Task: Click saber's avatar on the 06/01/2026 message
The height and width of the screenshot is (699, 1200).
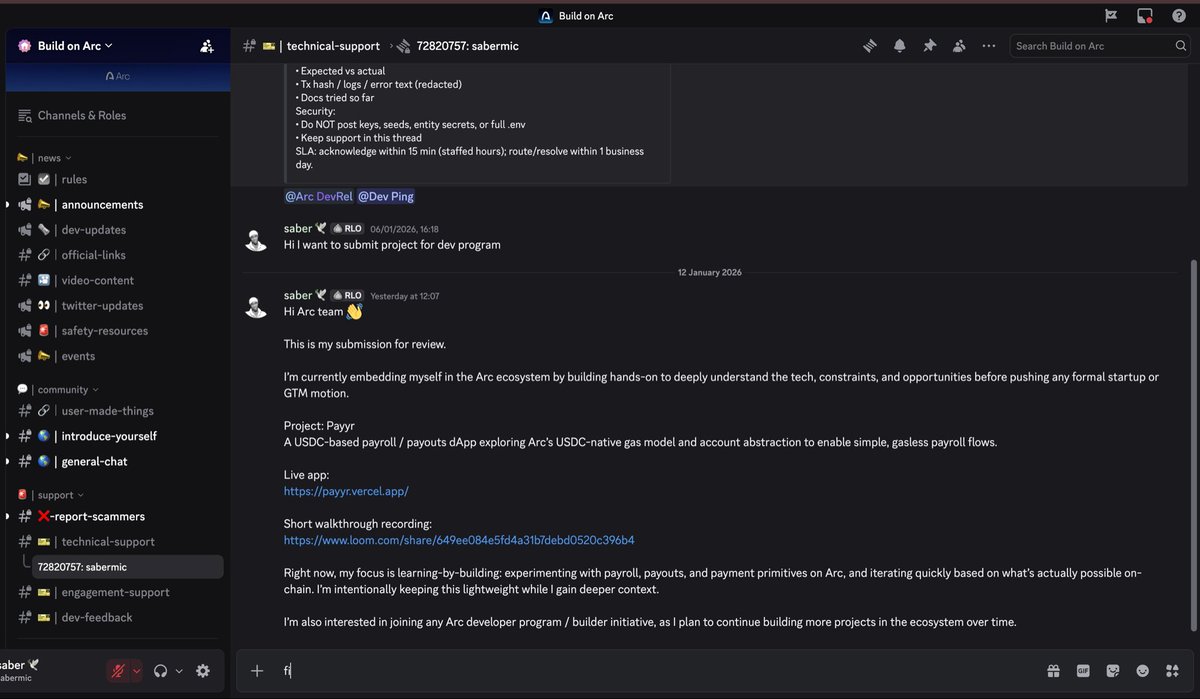Action: click(256, 239)
